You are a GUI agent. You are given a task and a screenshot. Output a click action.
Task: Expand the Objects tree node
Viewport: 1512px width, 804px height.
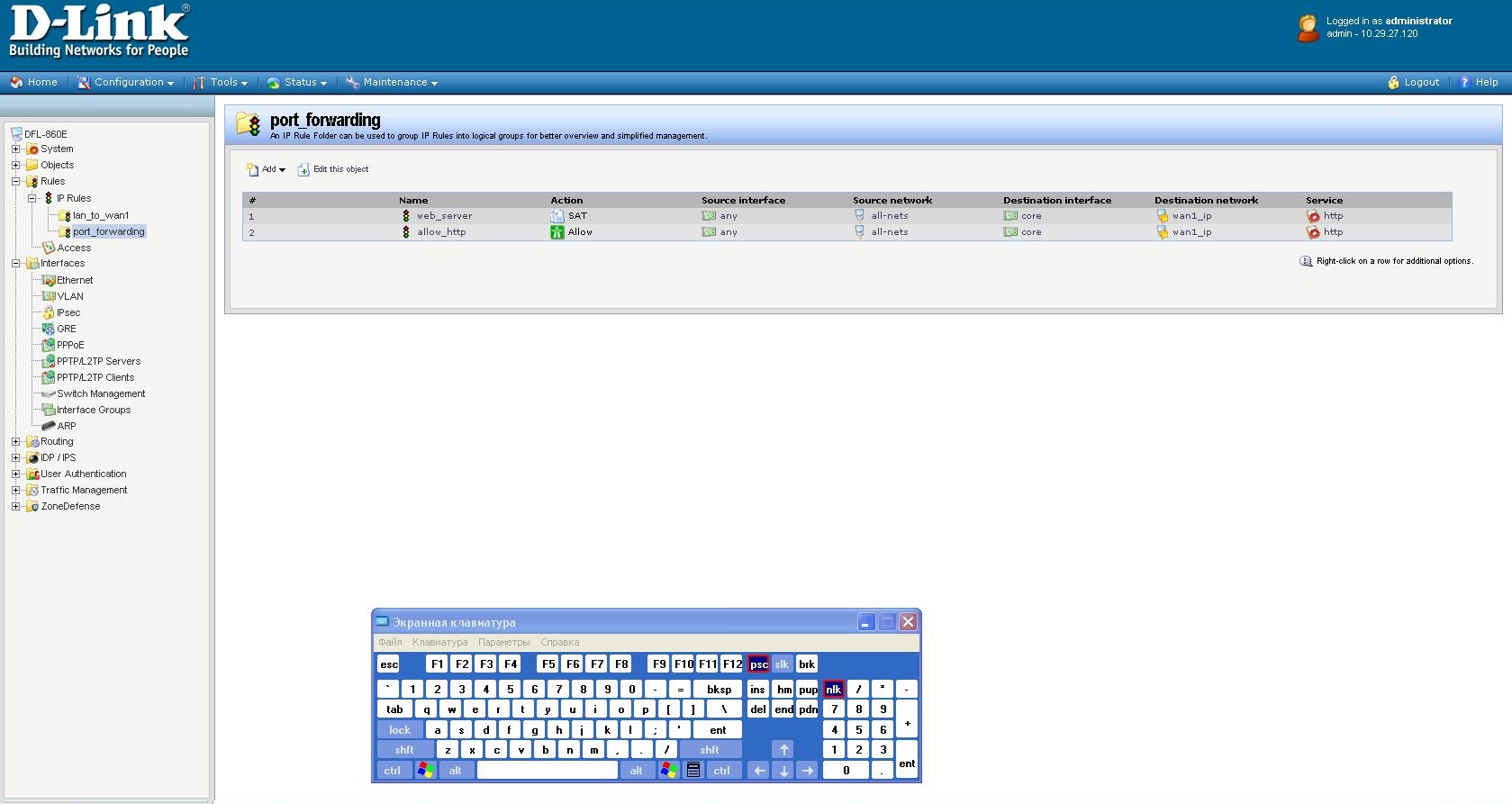point(15,166)
